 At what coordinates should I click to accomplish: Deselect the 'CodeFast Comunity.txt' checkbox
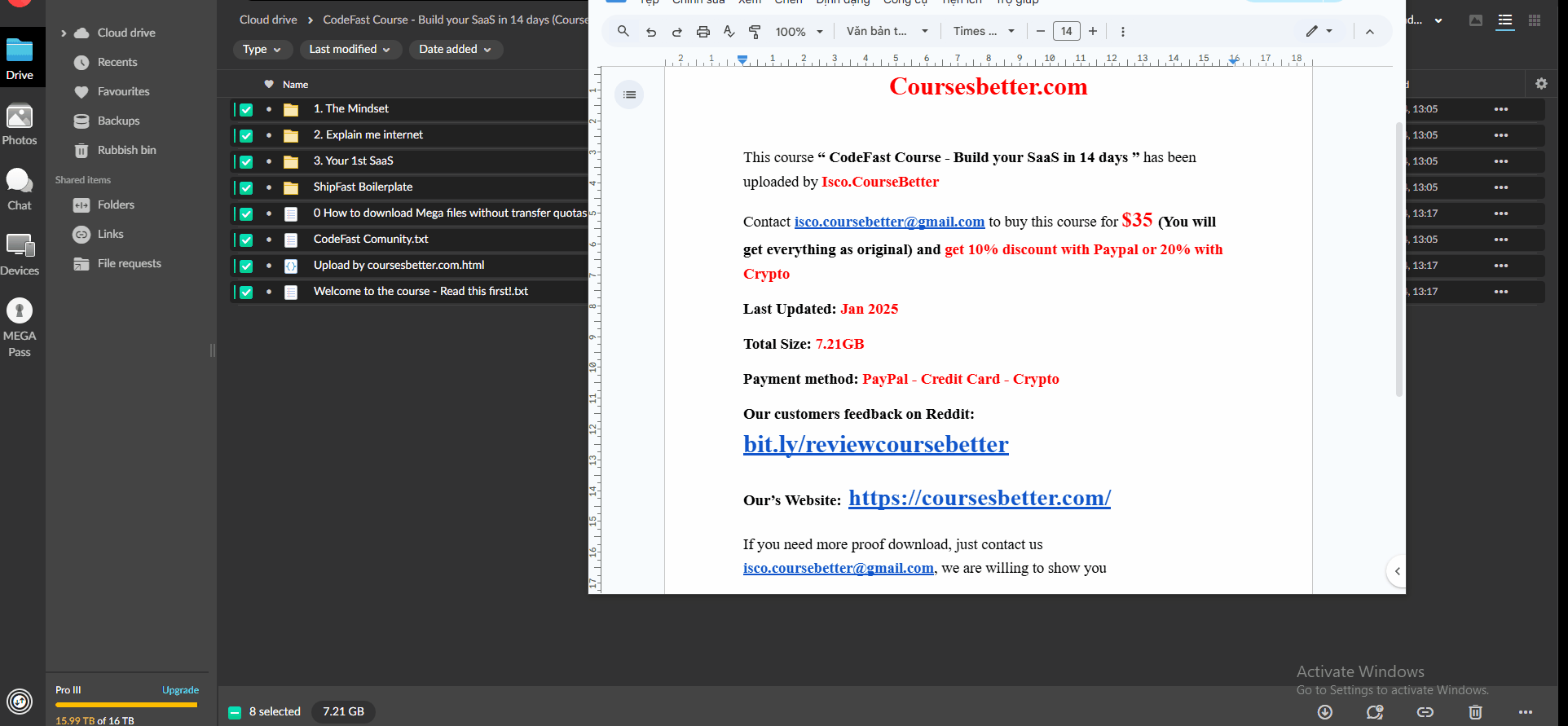[246, 240]
